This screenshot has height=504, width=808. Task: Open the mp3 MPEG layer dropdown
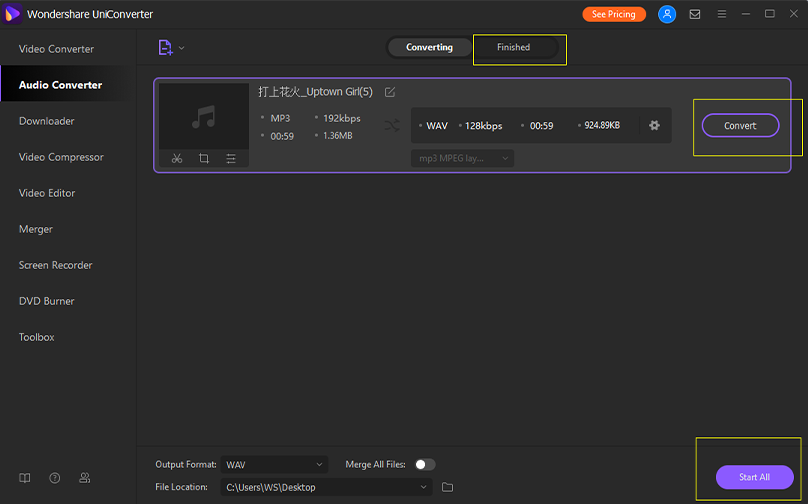[462, 158]
